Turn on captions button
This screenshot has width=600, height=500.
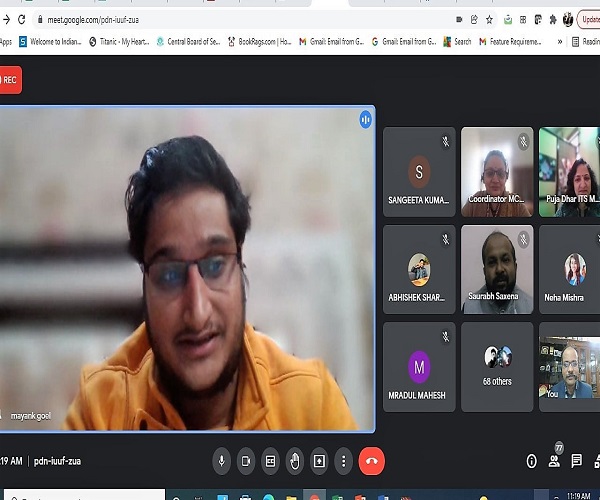pos(271,461)
